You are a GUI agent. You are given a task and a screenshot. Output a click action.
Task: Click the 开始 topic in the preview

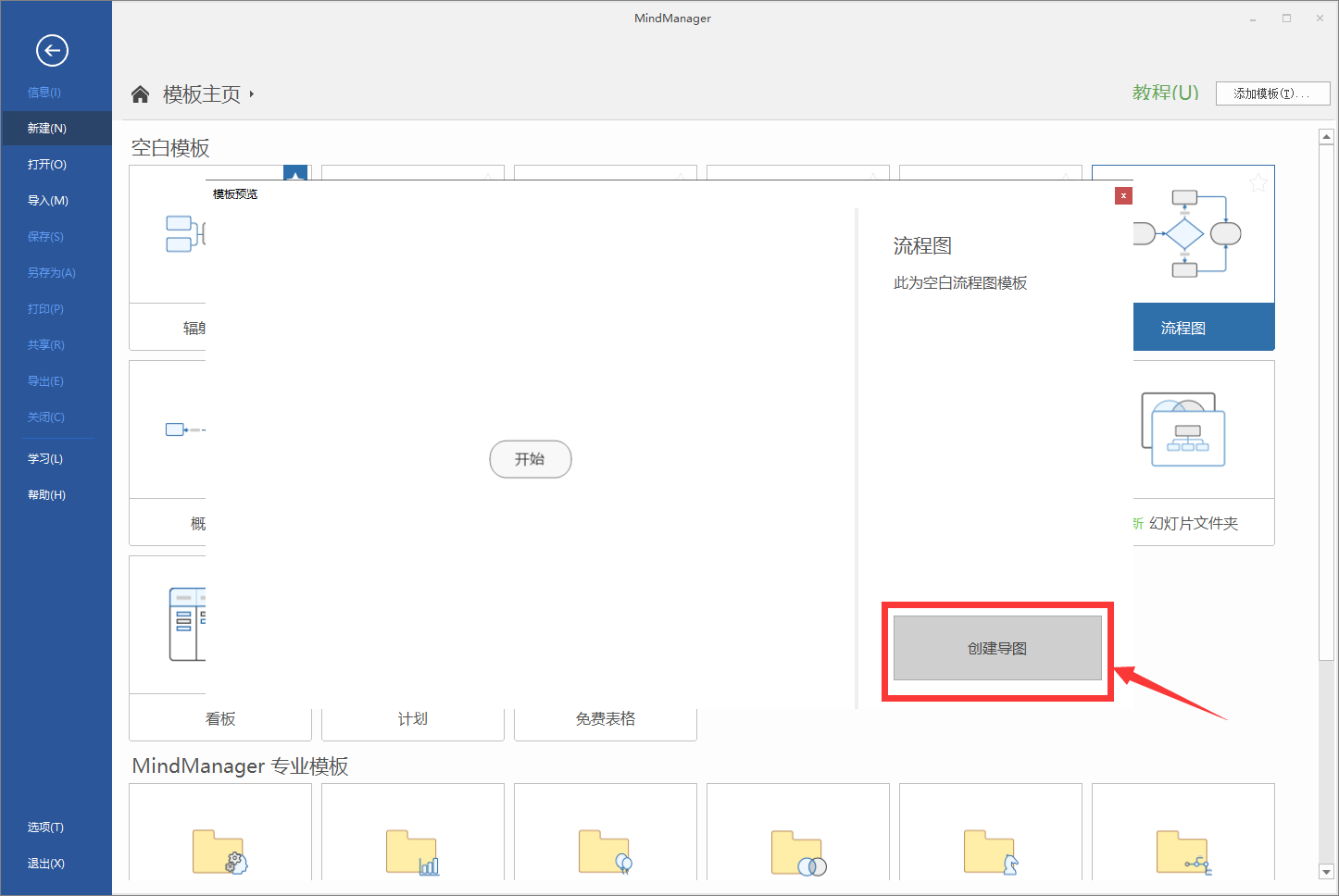click(531, 459)
